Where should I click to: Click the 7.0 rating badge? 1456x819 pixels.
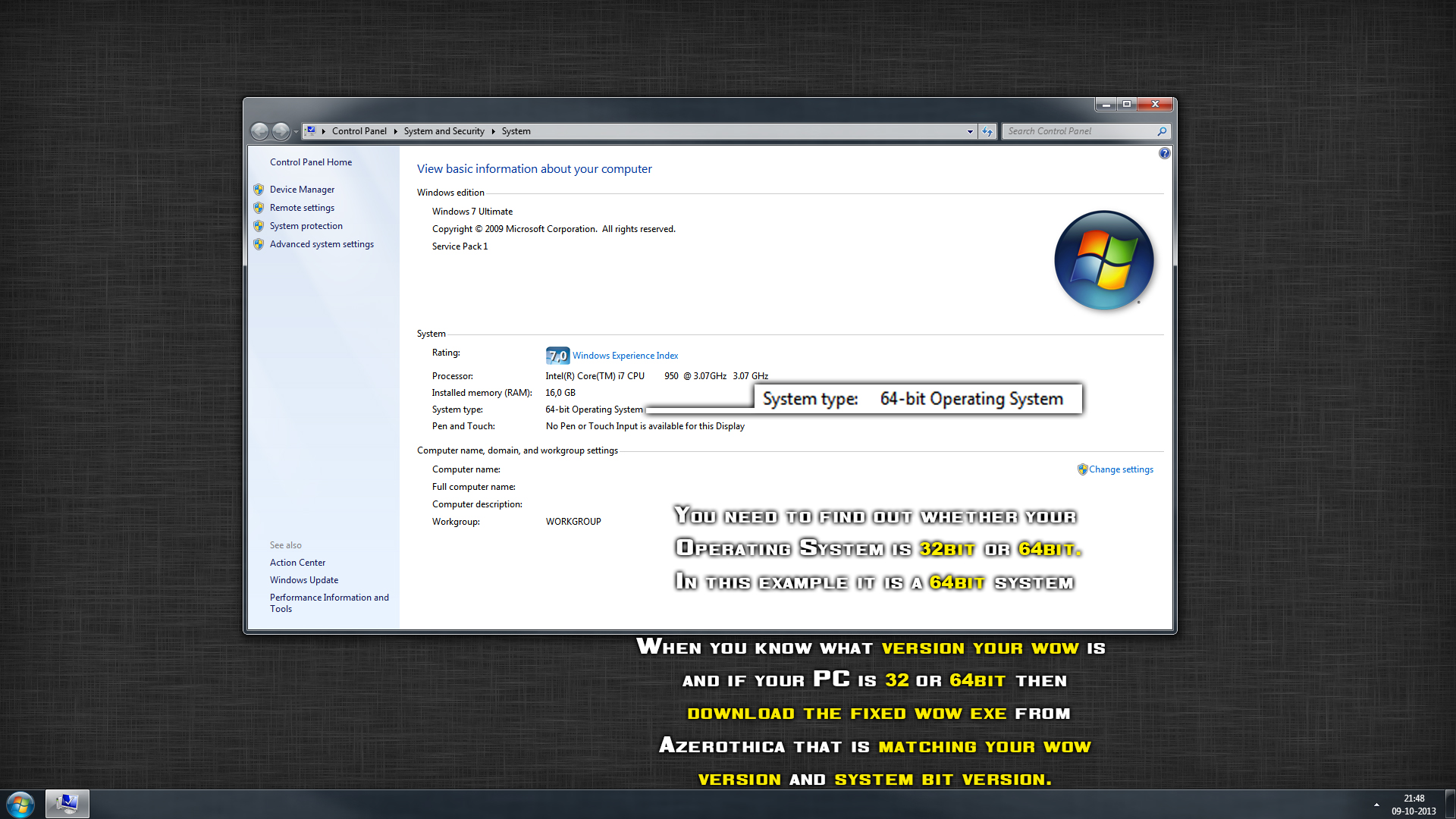(557, 356)
